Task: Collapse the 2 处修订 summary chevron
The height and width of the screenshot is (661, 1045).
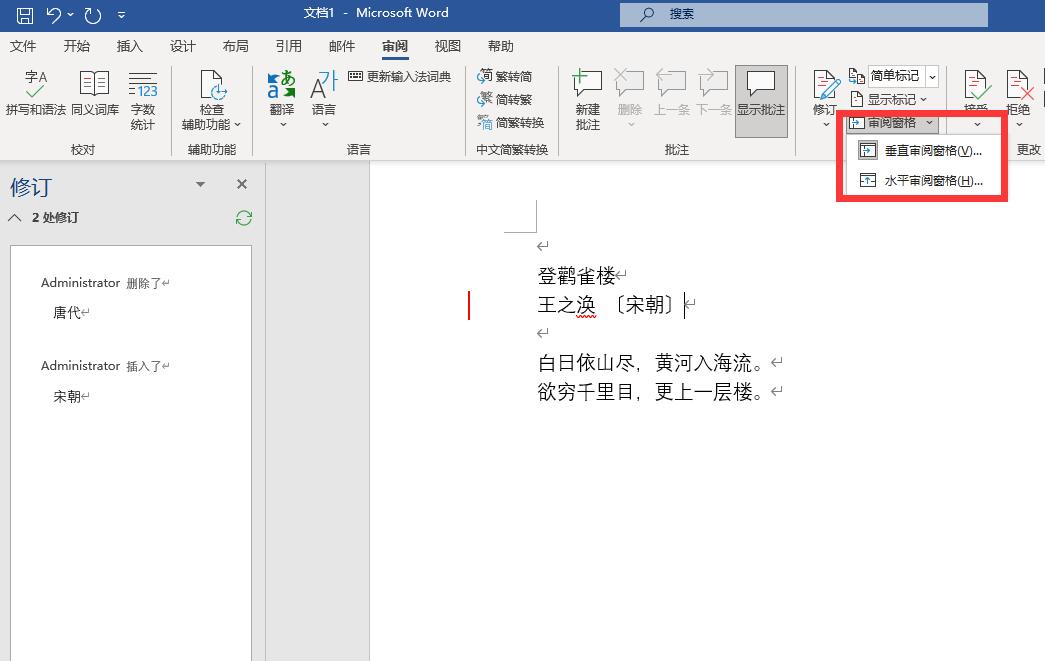Action: click(x=14, y=218)
